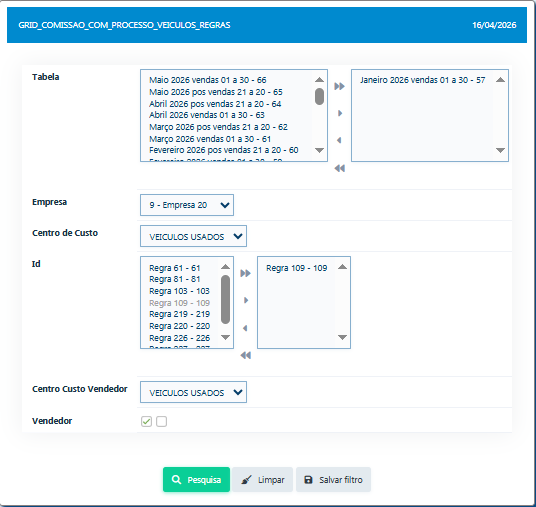This screenshot has height=507, width=536.
Task: Select Regra 103 - 103 in Id list
Action: 179,291
